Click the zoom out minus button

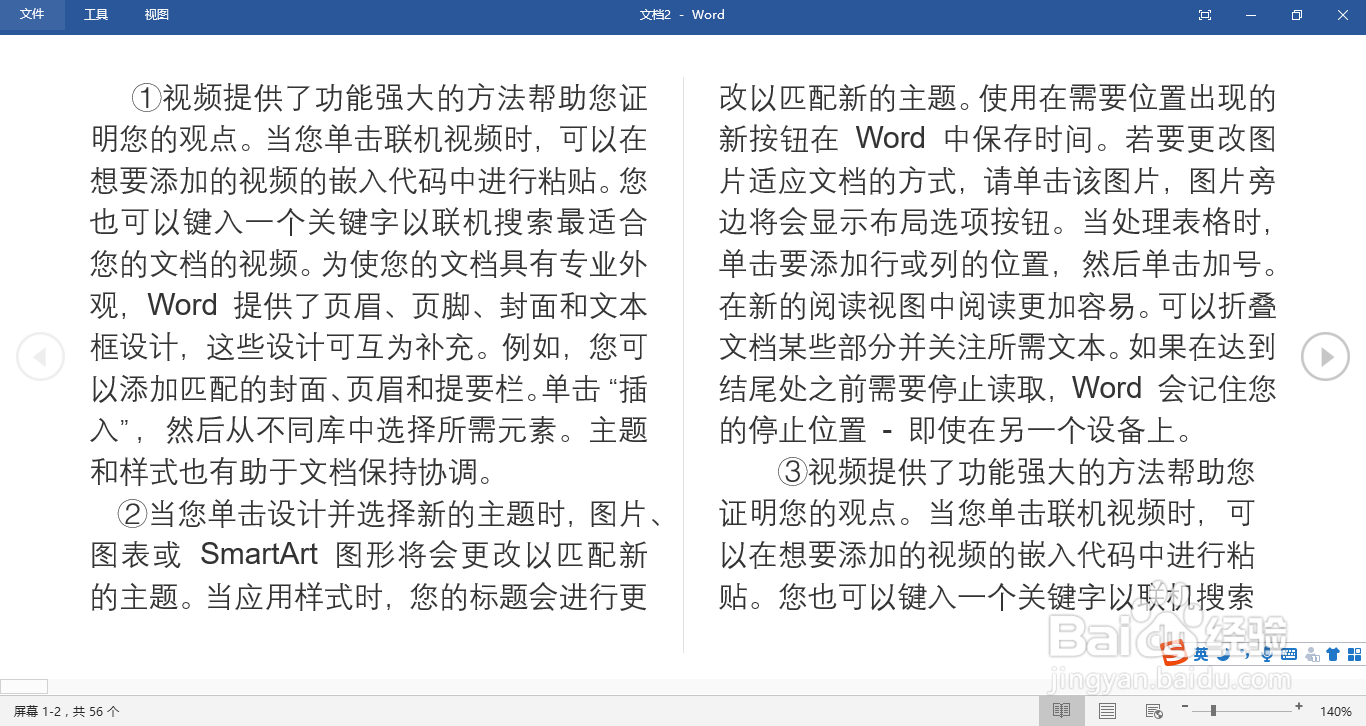1184,708
